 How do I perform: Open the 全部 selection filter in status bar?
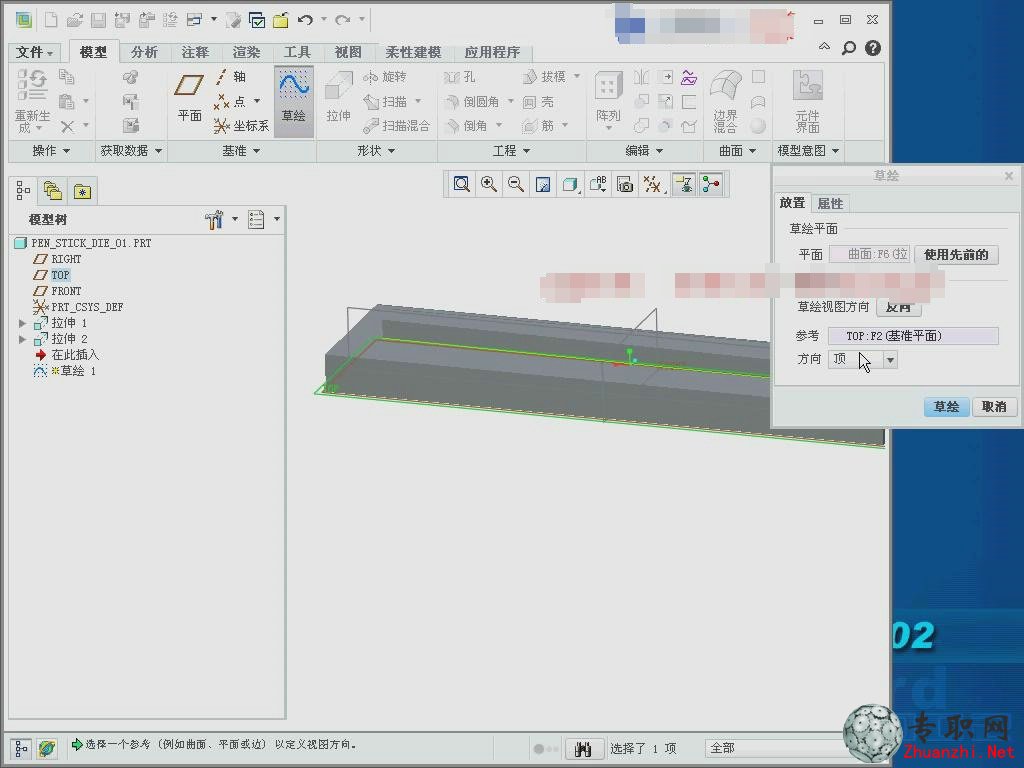(x=774, y=748)
